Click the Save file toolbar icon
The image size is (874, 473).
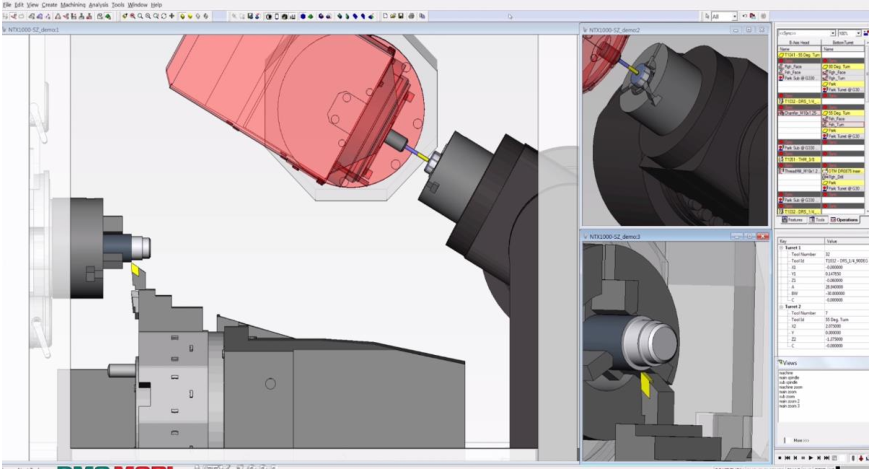(x=400, y=17)
